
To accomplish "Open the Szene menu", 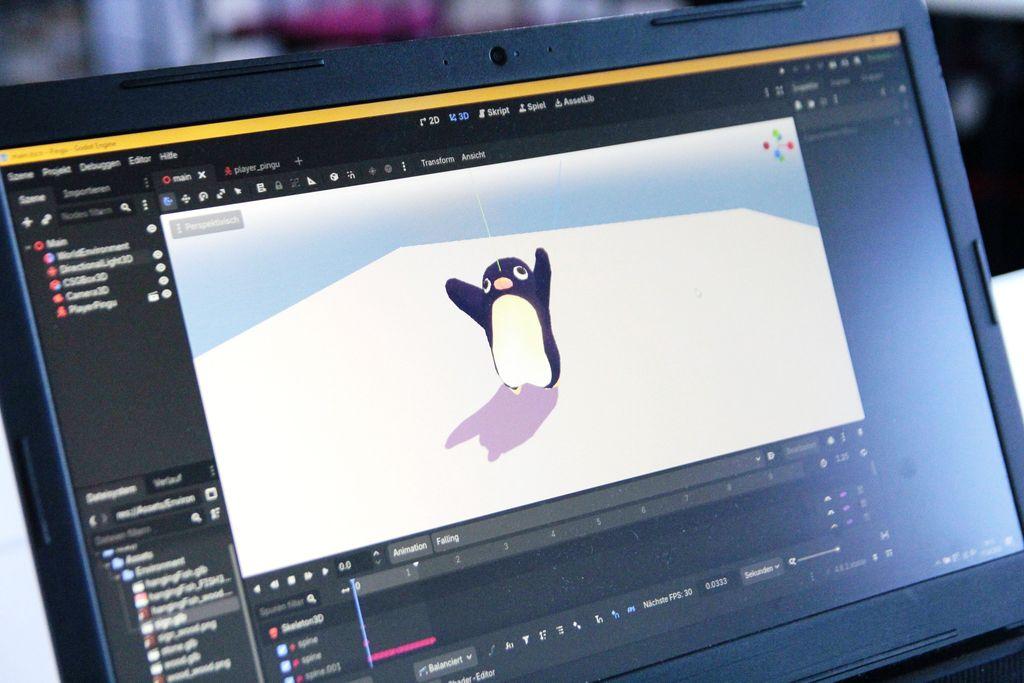I will tap(20, 175).
